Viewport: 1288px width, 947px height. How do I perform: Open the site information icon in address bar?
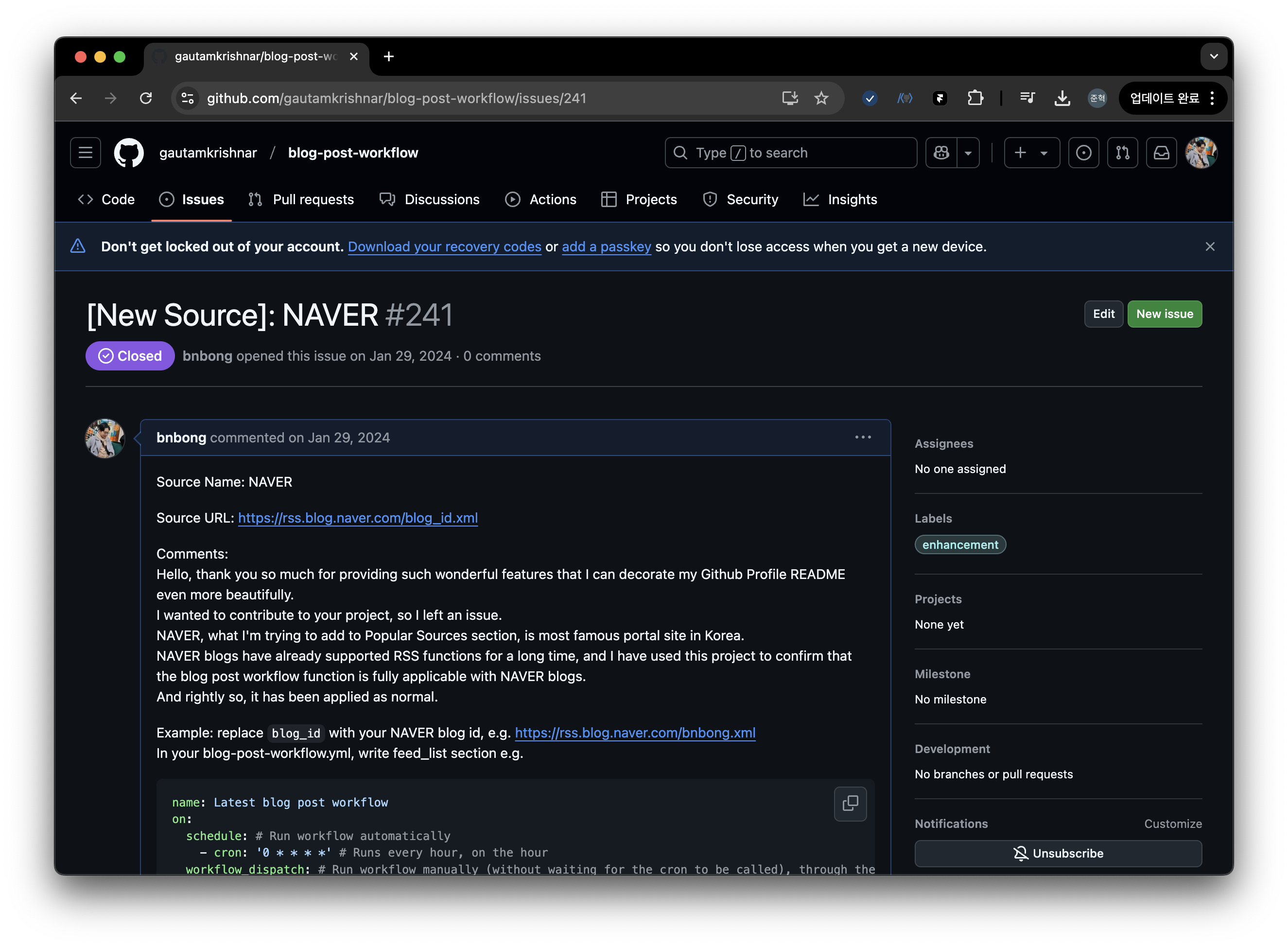click(188, 98)
